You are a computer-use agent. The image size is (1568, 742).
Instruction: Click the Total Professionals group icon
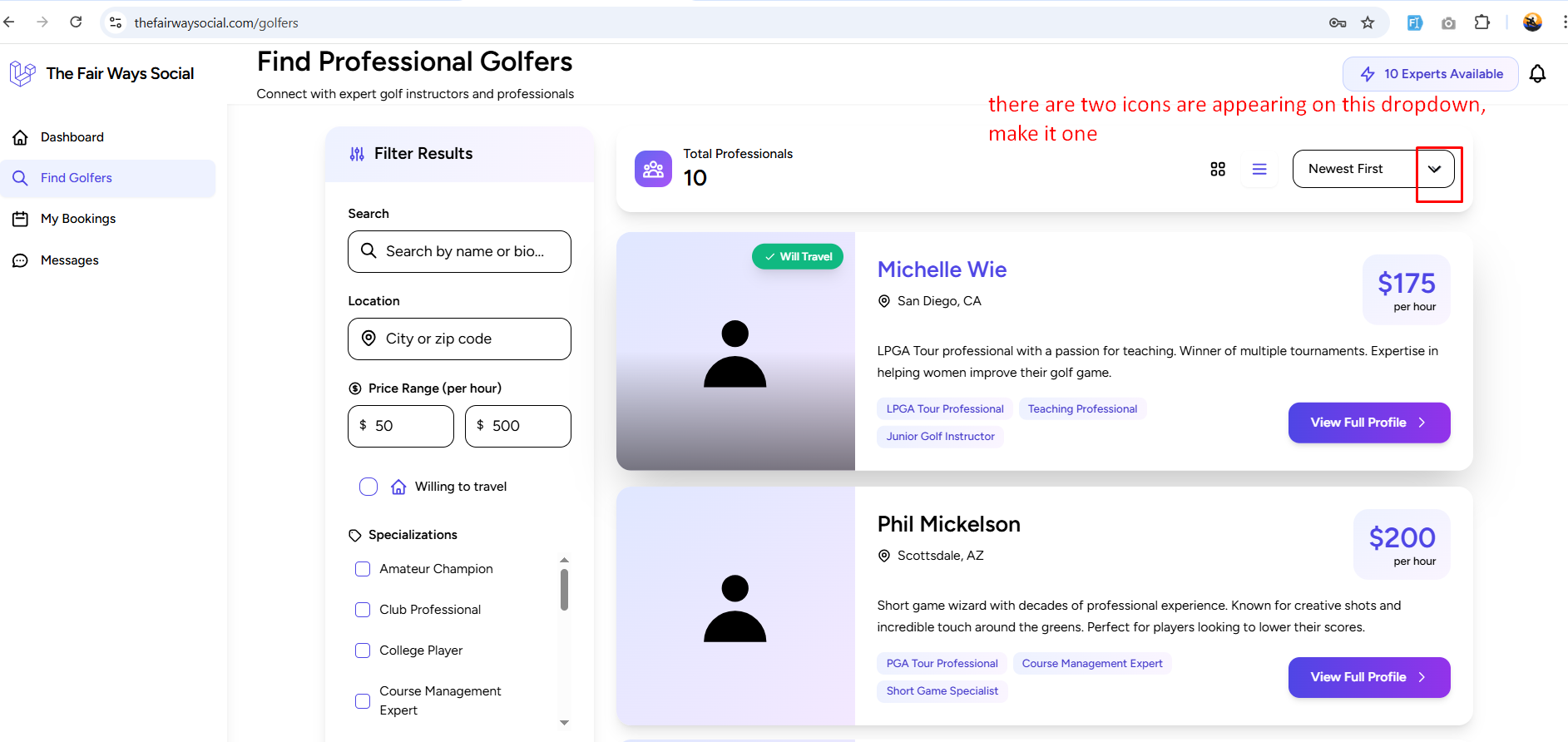tap(653, 169)
